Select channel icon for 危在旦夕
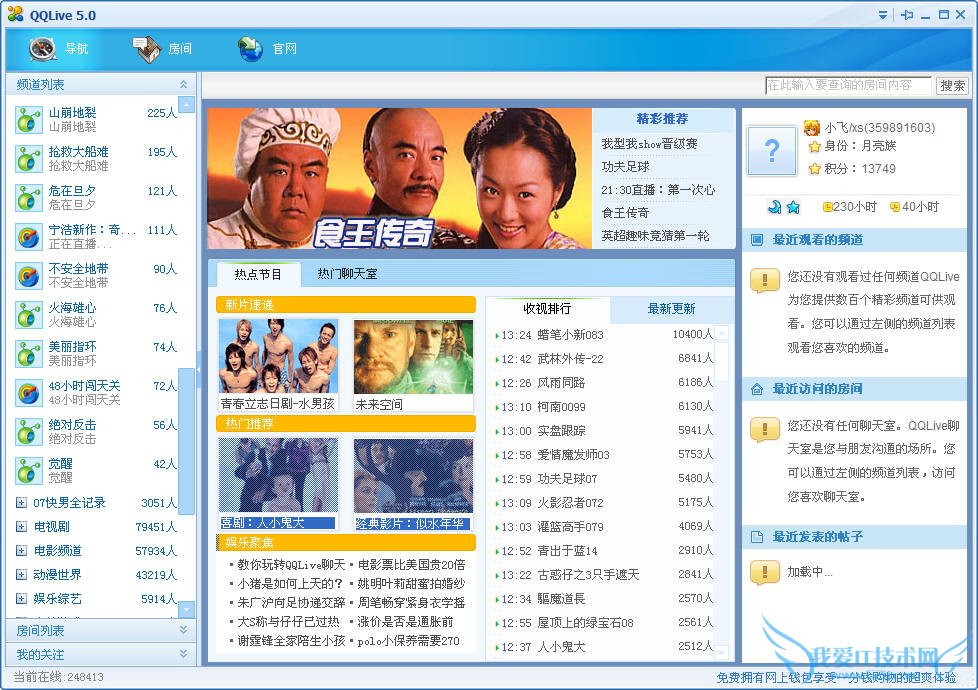This screenshot has width=978, height=690. click(x=29, y=198)
